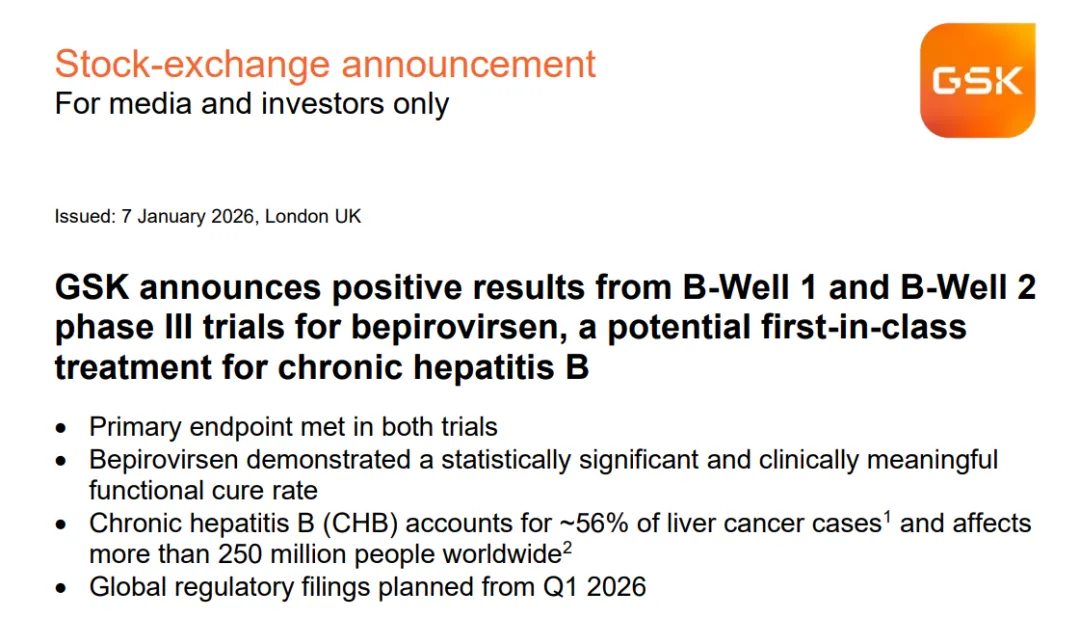1080x618 pixels.
Task: Click the footnote 2 superscript after "worldwide"
Action: pos(566,547)
